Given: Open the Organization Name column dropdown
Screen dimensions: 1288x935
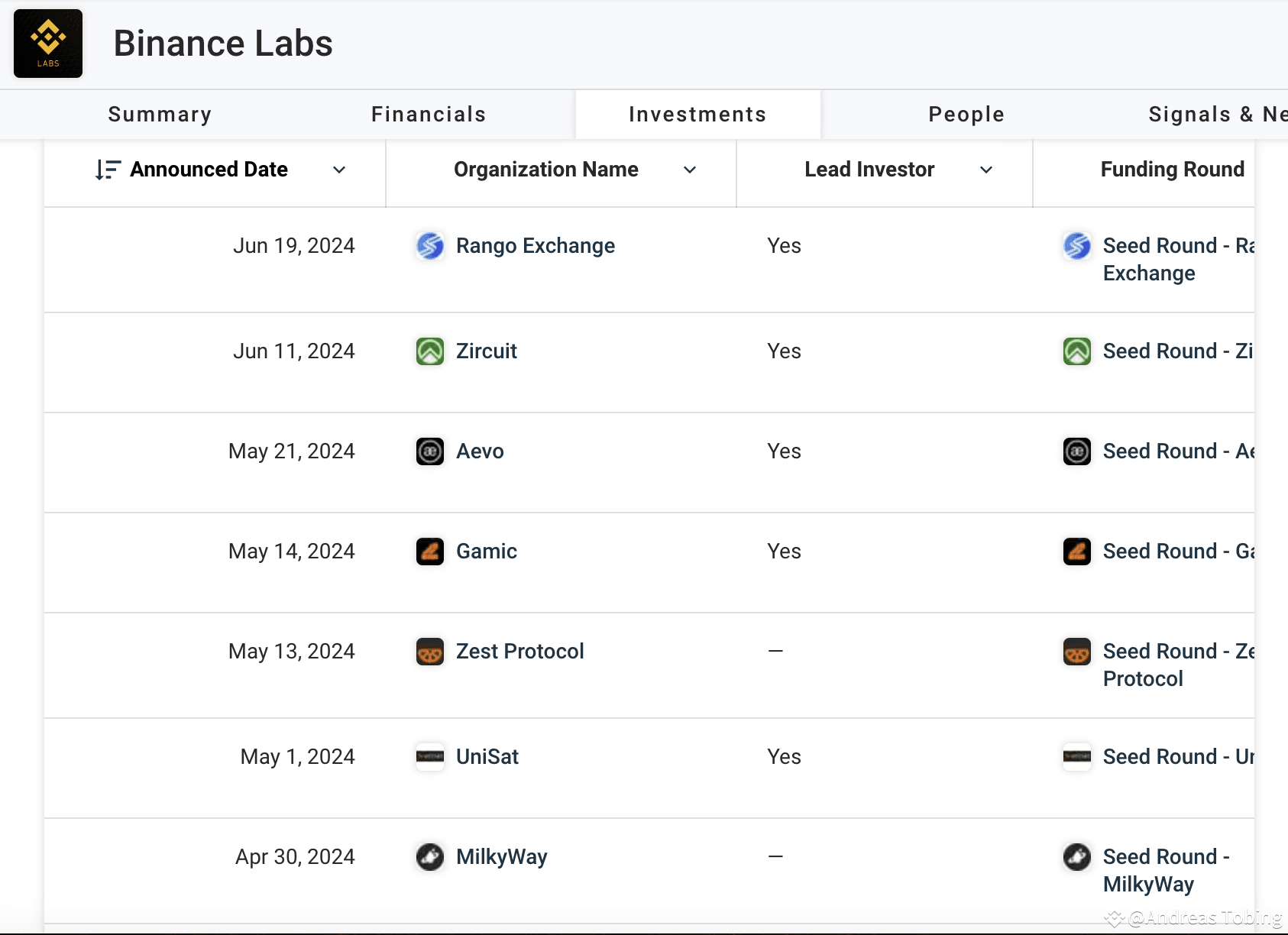Looking at the screenshot, I should (x=690, y=170).
